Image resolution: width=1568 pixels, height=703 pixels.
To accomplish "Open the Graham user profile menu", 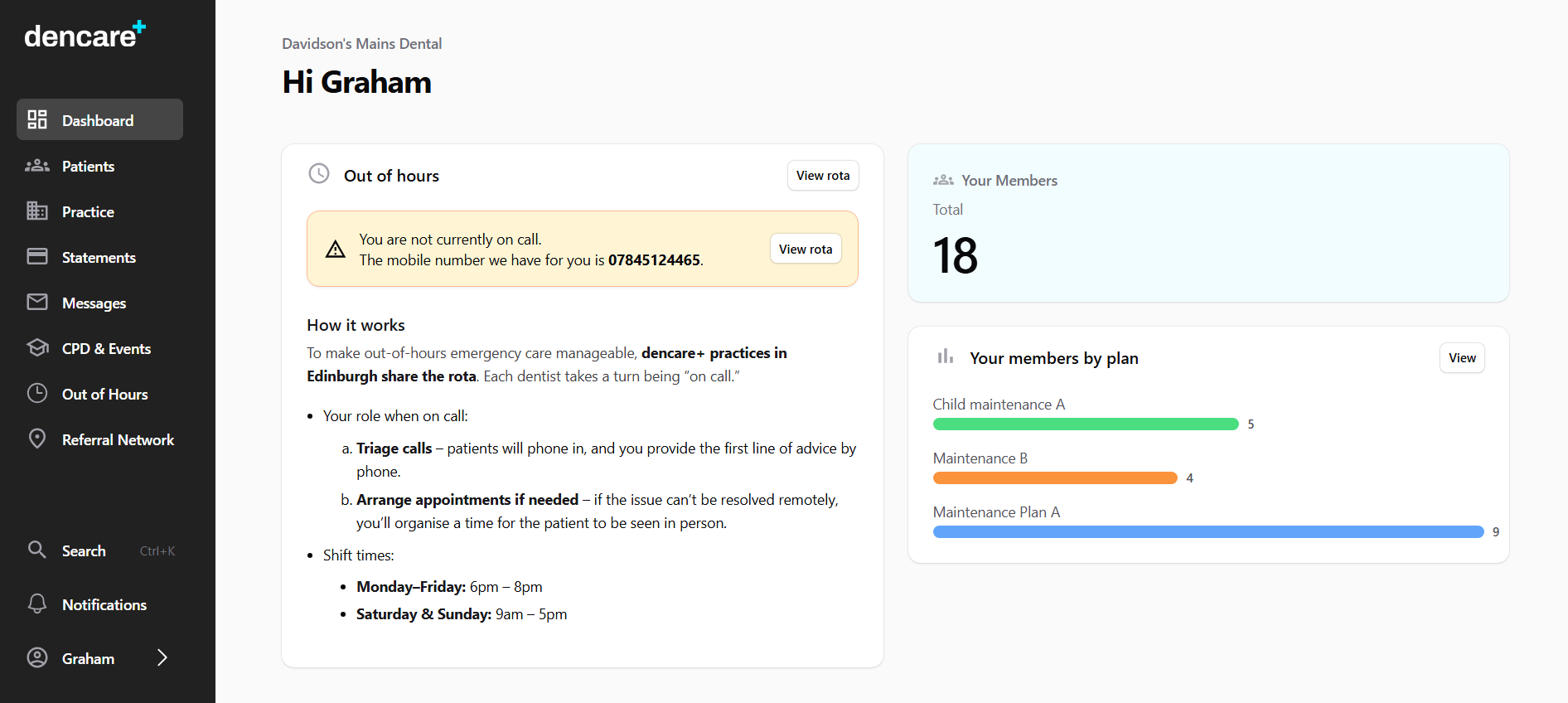I will (x=88, y=658).
